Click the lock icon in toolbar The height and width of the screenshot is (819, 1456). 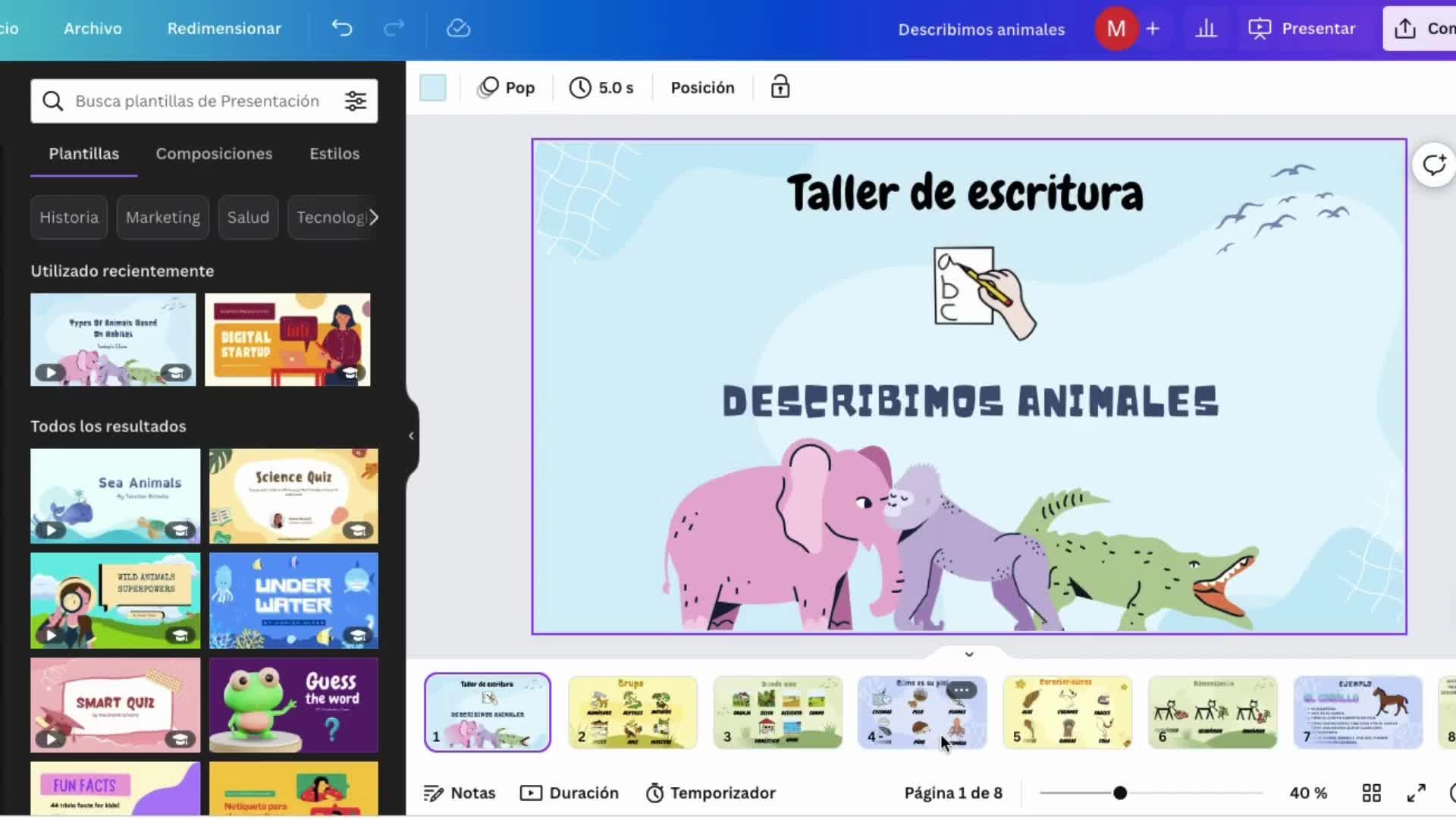point(780,87)
